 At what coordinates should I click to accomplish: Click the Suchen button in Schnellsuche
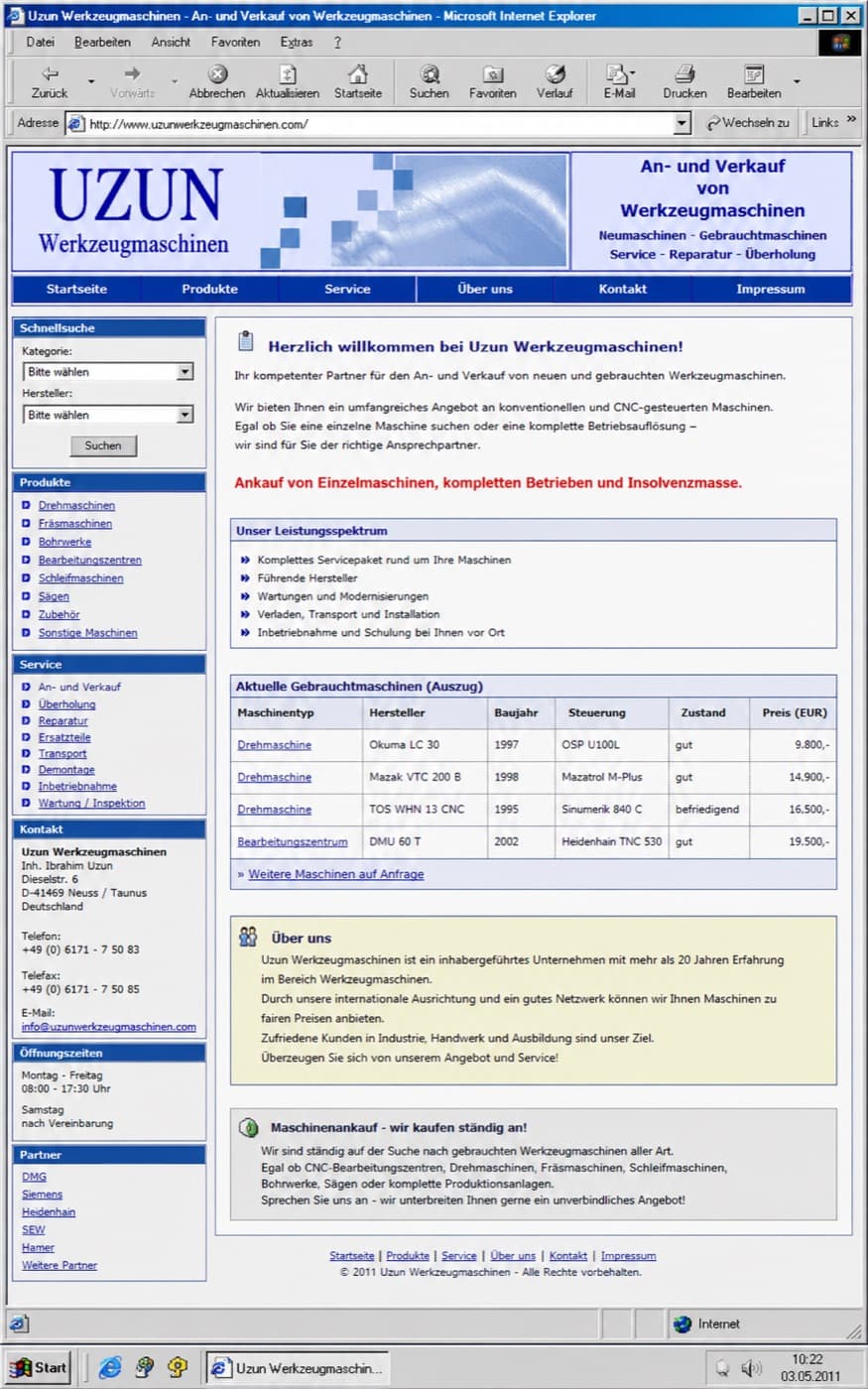click(103, 445)
